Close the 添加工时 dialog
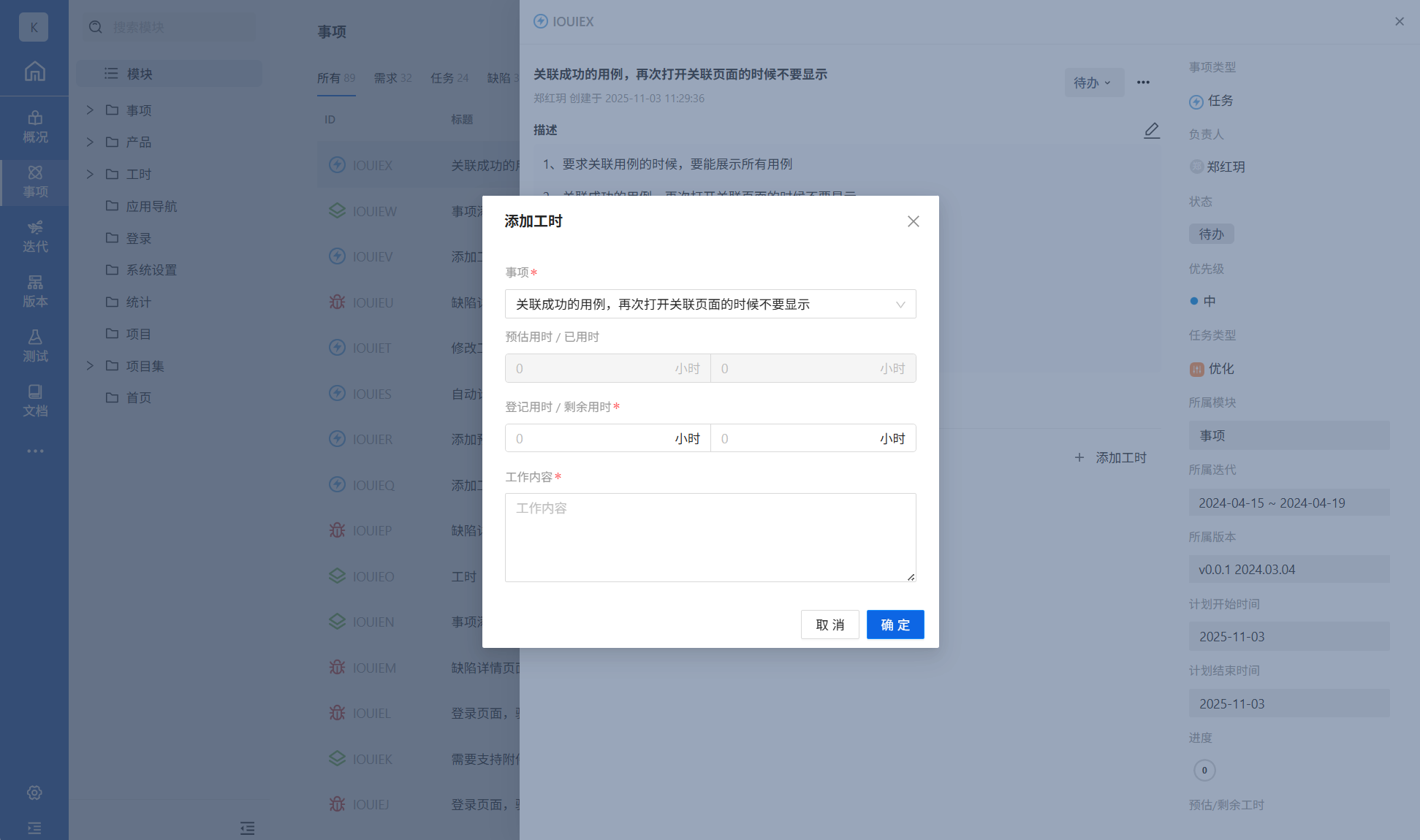The width and height of the screenshot is (1420, 840). point(913,221)
